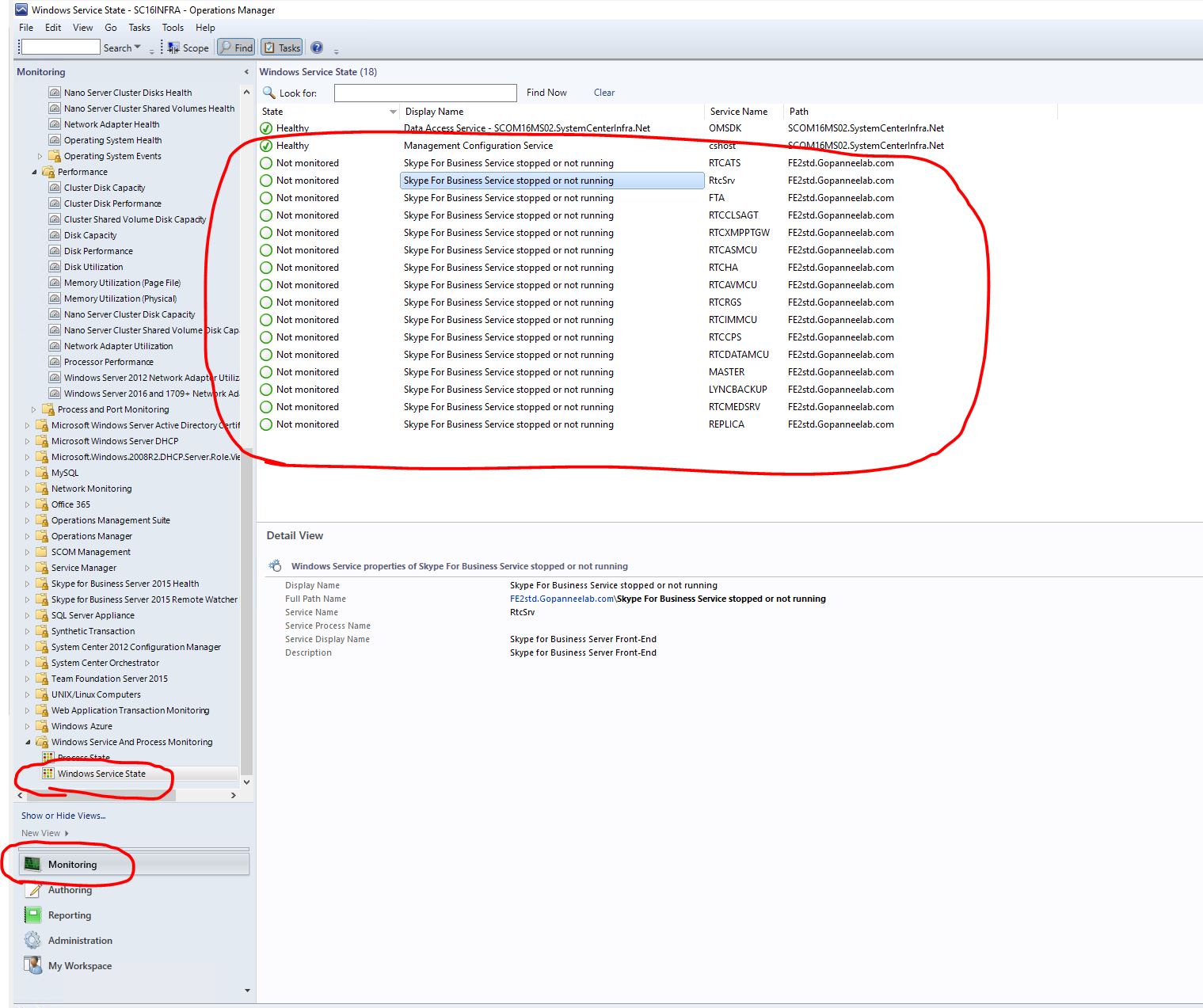Click the Find toolbar button
This screenshot has height=1008, width=1203.
click(x=236, y=48)
